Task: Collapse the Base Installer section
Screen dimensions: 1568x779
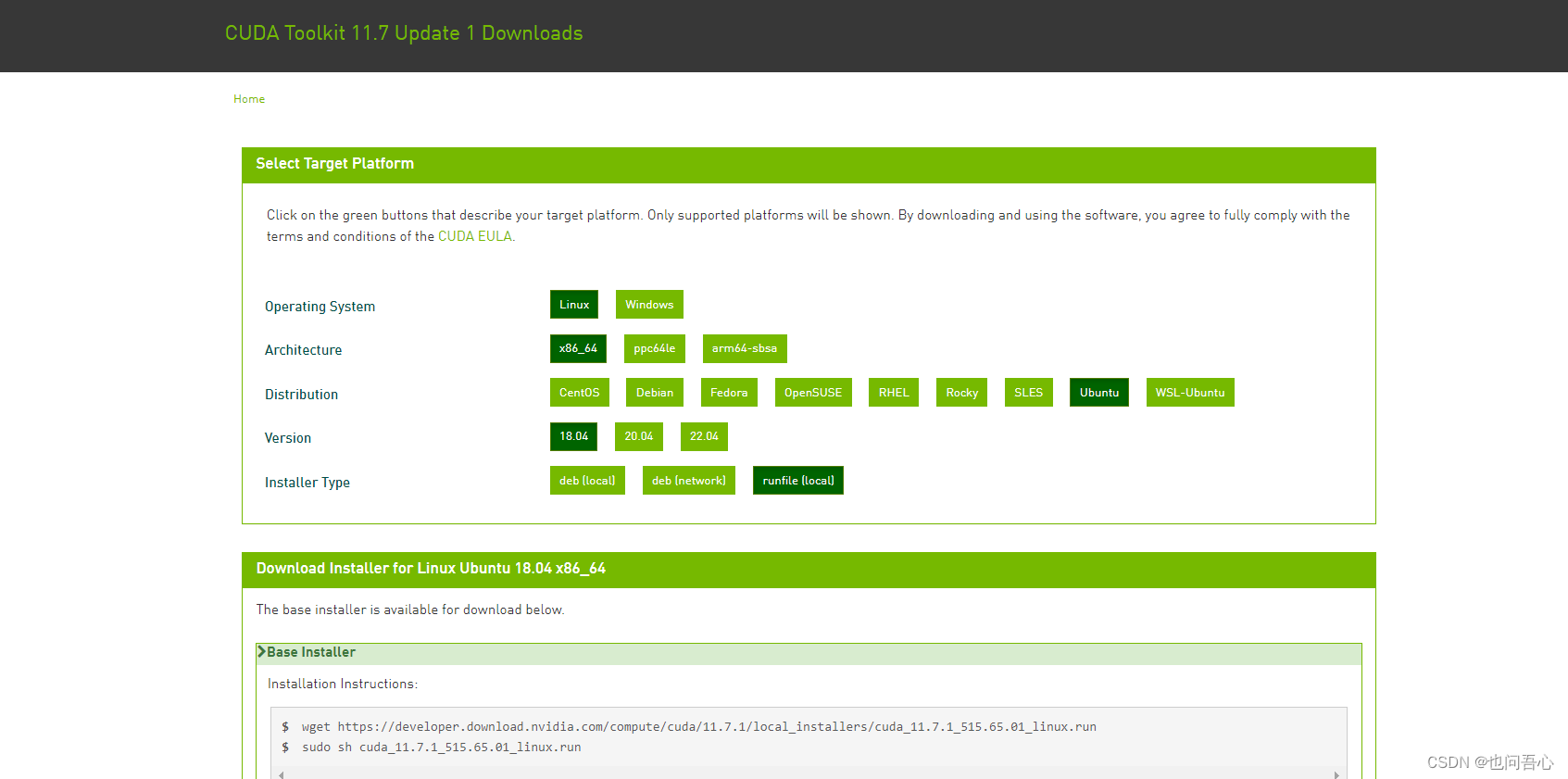Action: point(809,653)
